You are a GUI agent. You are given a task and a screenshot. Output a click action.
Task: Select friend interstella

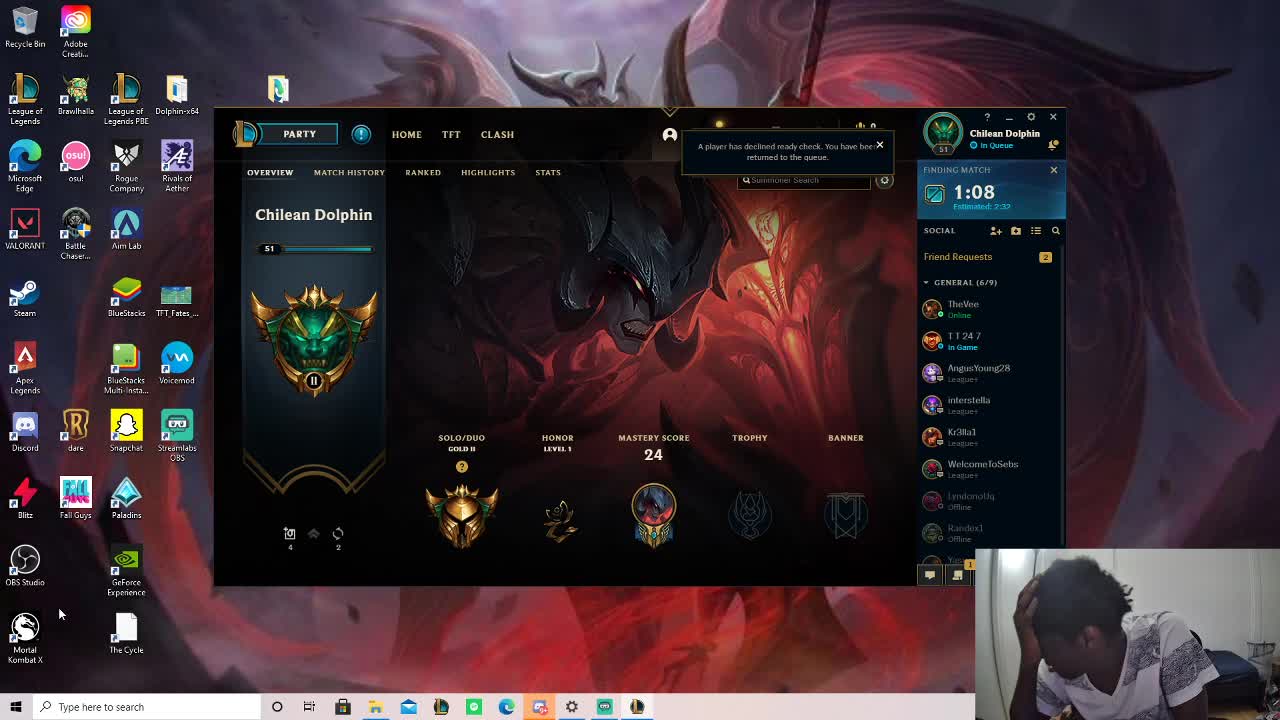click(988, 404)
